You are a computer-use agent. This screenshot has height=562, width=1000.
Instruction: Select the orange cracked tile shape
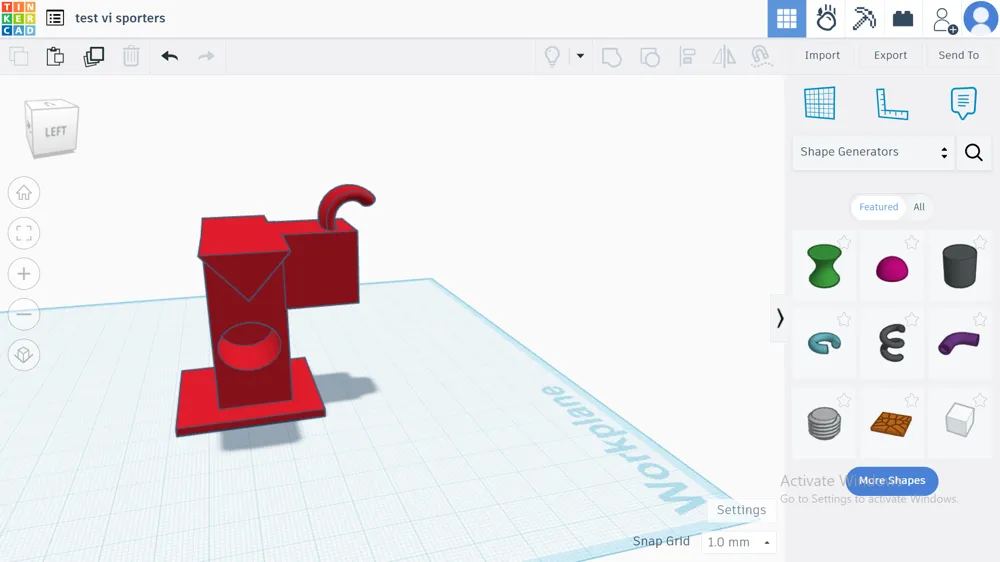click(x=891, y=424)
